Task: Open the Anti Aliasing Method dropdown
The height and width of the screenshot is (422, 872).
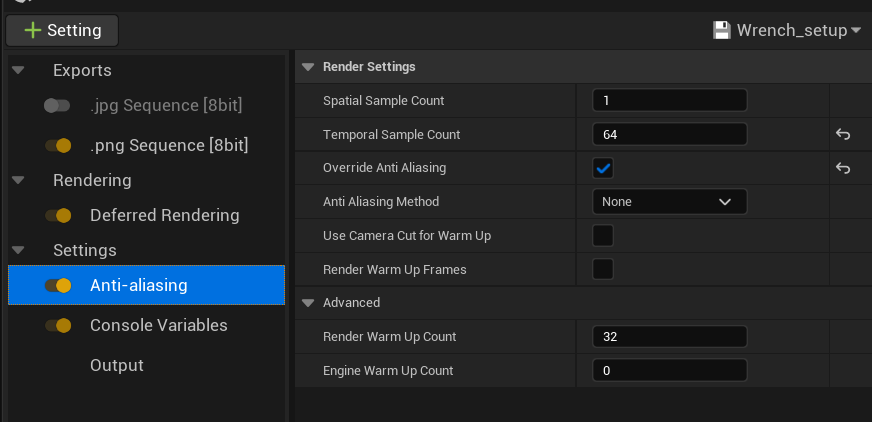Action: click(669, 201)
